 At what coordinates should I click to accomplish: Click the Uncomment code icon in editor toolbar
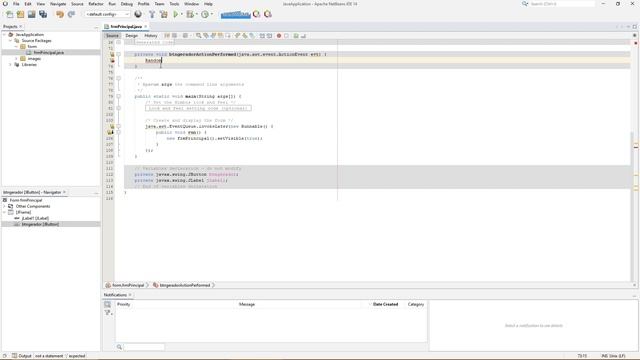click(x=303, y=36)
